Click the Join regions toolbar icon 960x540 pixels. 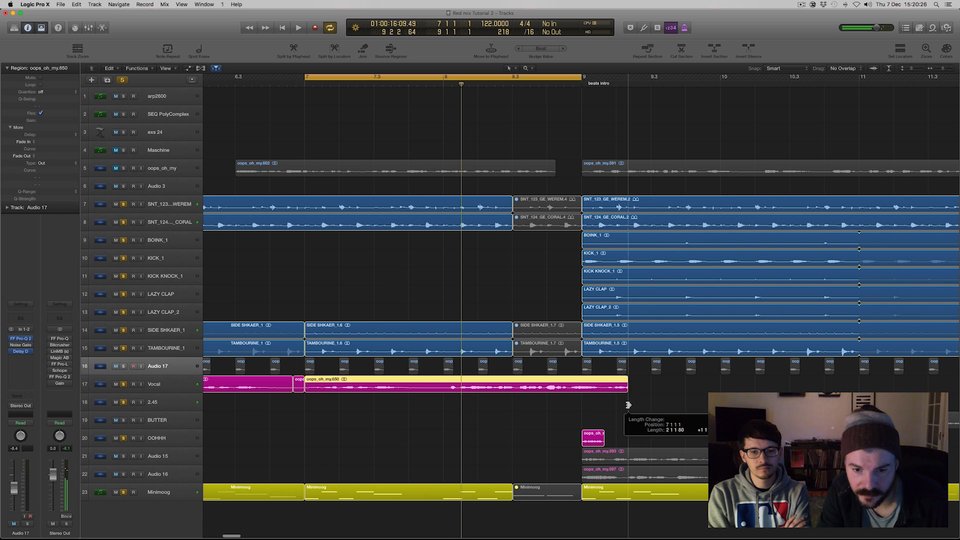(362, 50)
